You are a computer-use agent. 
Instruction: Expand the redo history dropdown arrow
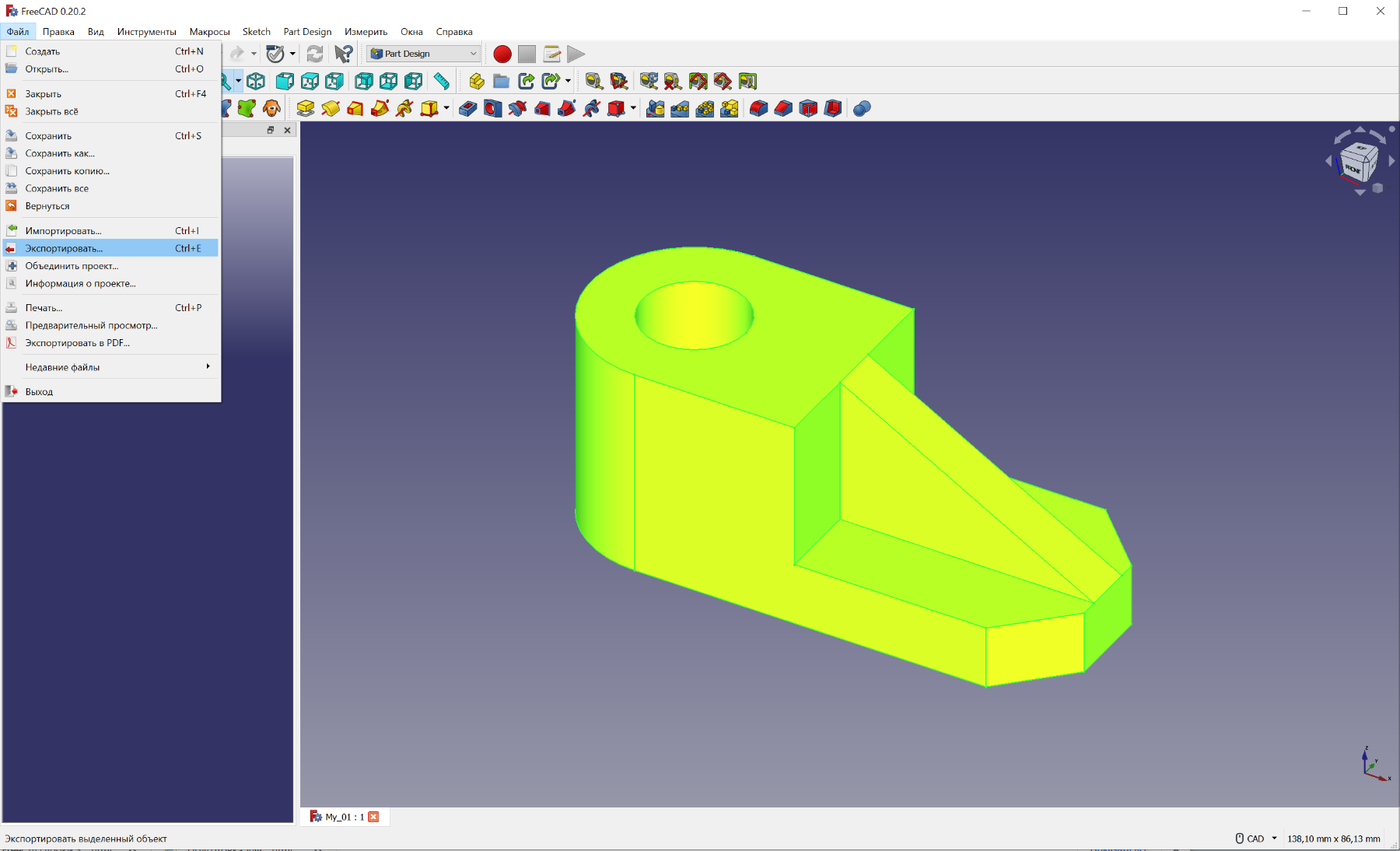254,54
